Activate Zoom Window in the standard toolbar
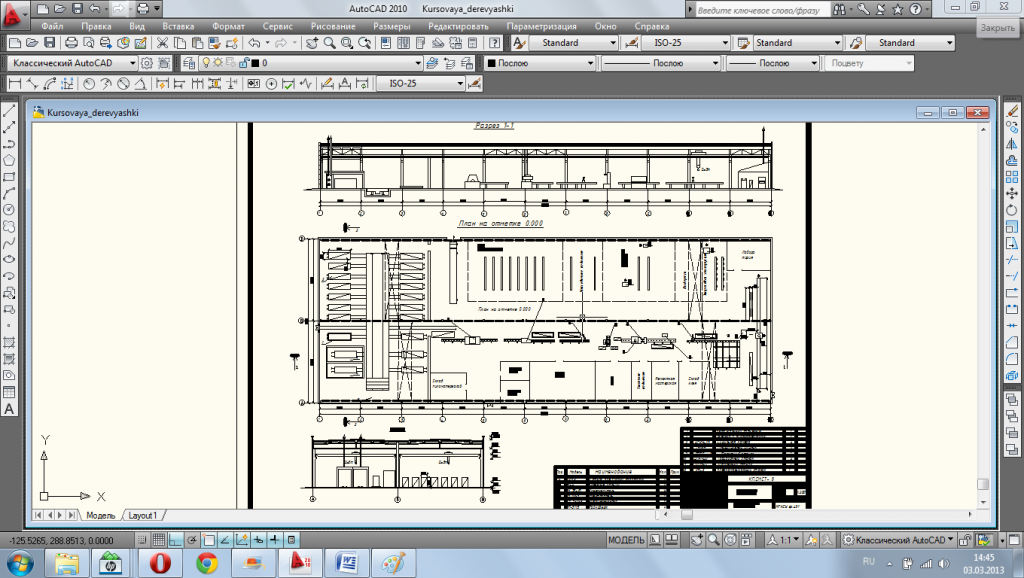Viewport: 1024px width, 578px height. pos(347,43)
